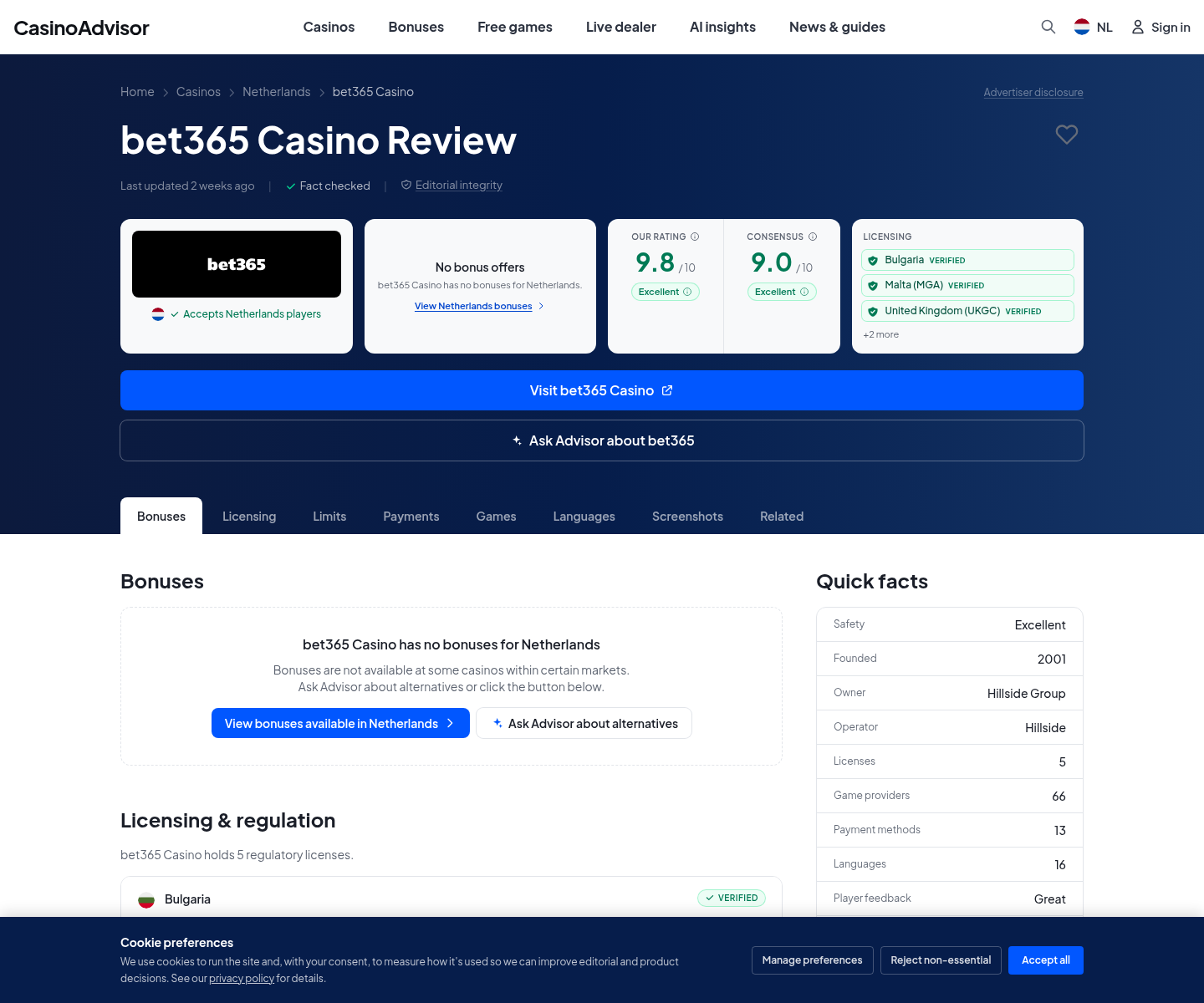Click the shield icon beside Malta (MGA)
1204x1003 pixels.
click(873, 286)
